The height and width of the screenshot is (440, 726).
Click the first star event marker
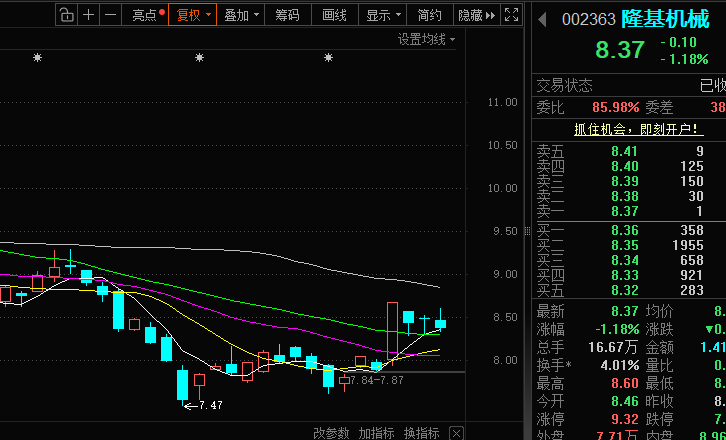[x=38, y=58]
